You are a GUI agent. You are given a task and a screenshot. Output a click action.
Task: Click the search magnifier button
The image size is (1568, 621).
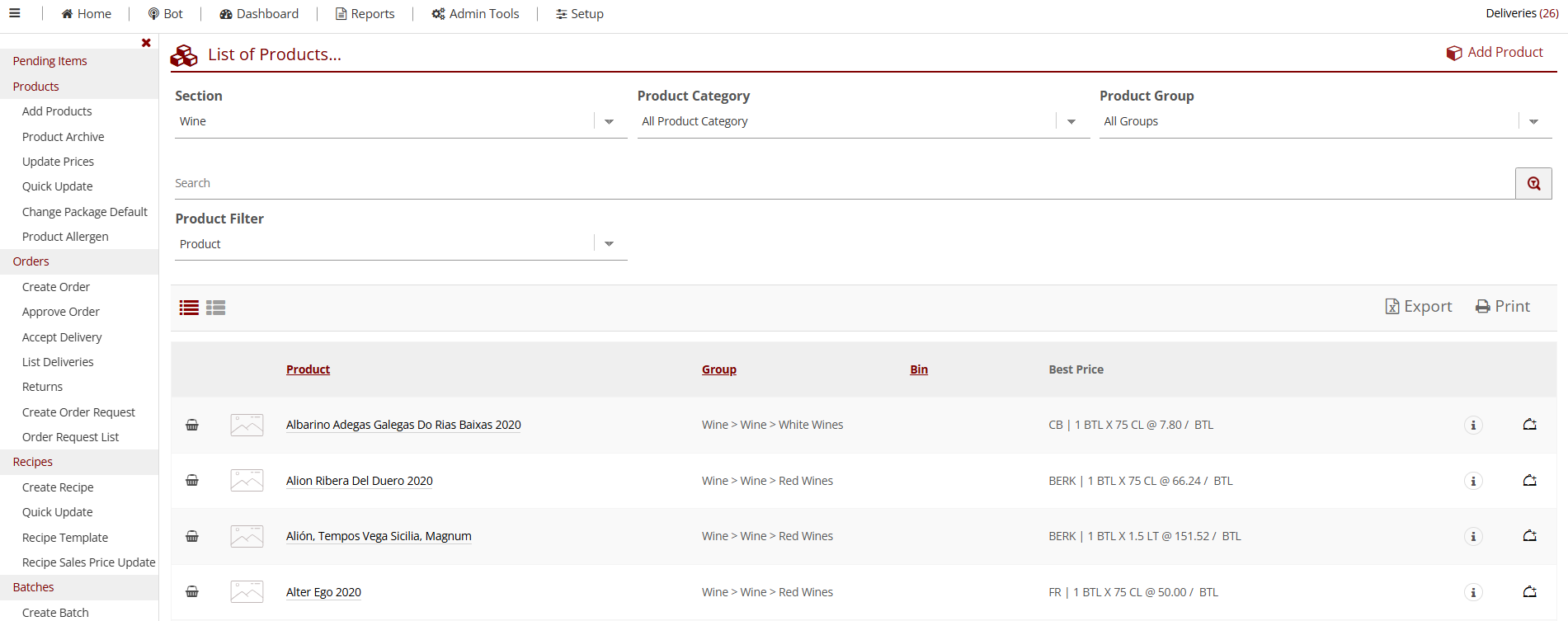pyautogui.click(x=1533, y=183)
